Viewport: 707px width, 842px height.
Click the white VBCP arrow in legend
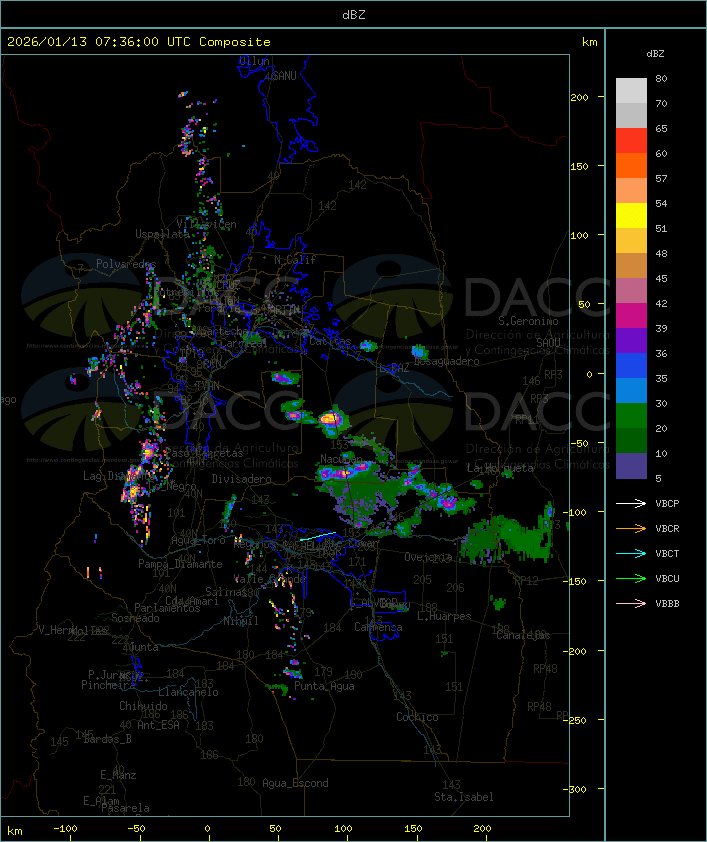pos(632,504)
